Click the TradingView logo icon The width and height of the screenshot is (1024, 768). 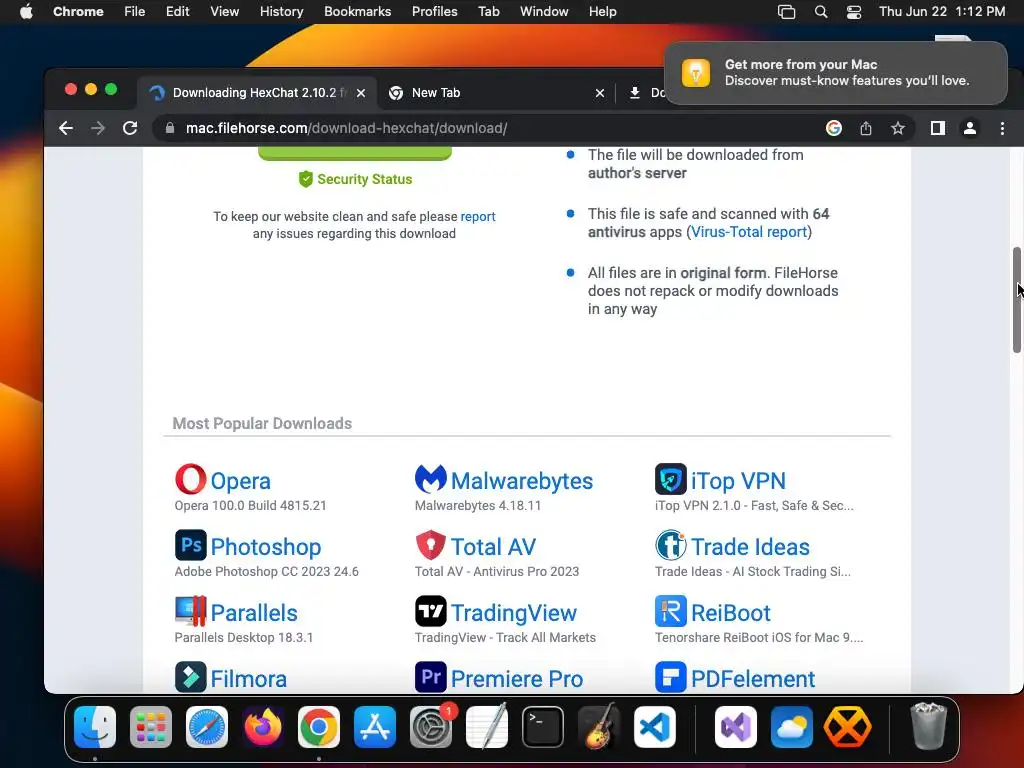pos(430,611)
